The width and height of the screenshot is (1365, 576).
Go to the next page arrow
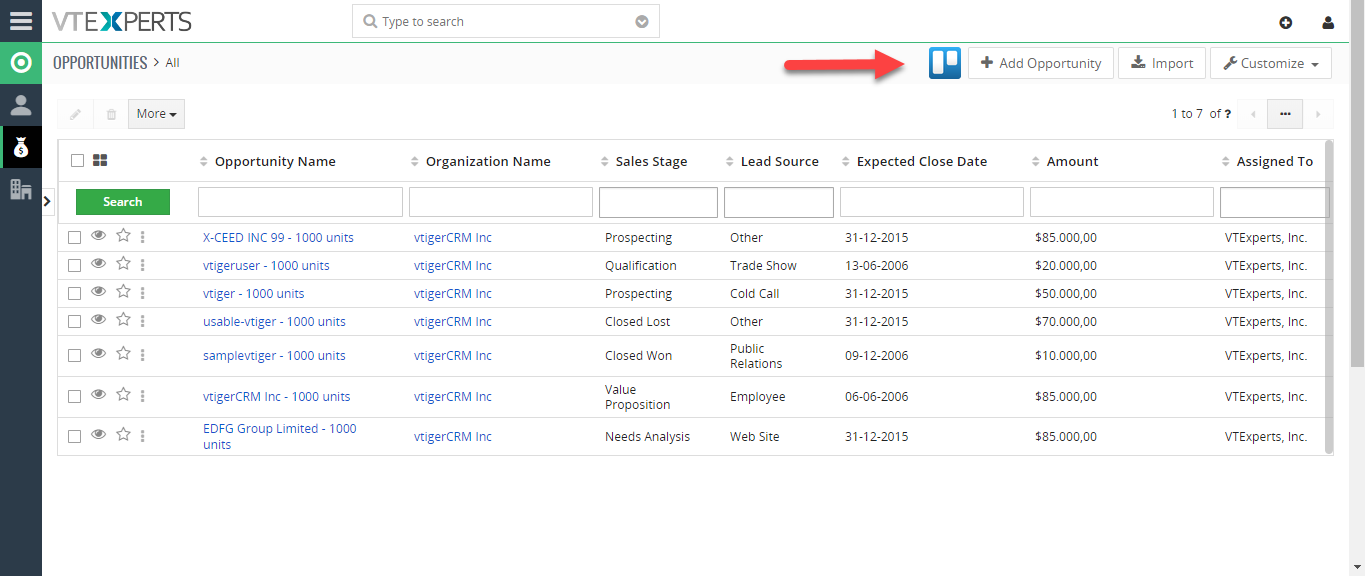[1318, 114]
